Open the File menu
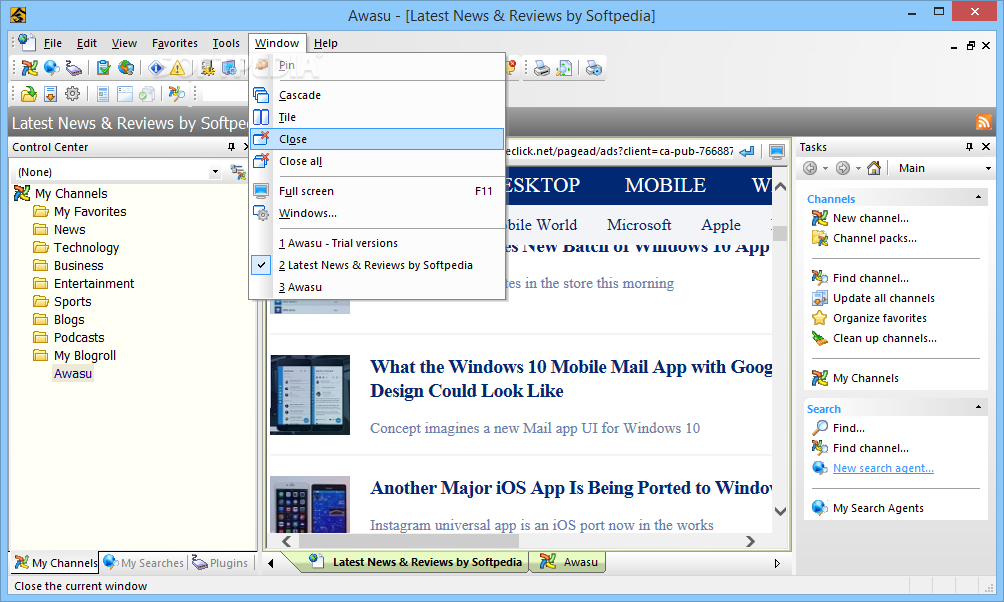Image resolution: width=1004 pixels, height=602 pixels. point(53,43)
